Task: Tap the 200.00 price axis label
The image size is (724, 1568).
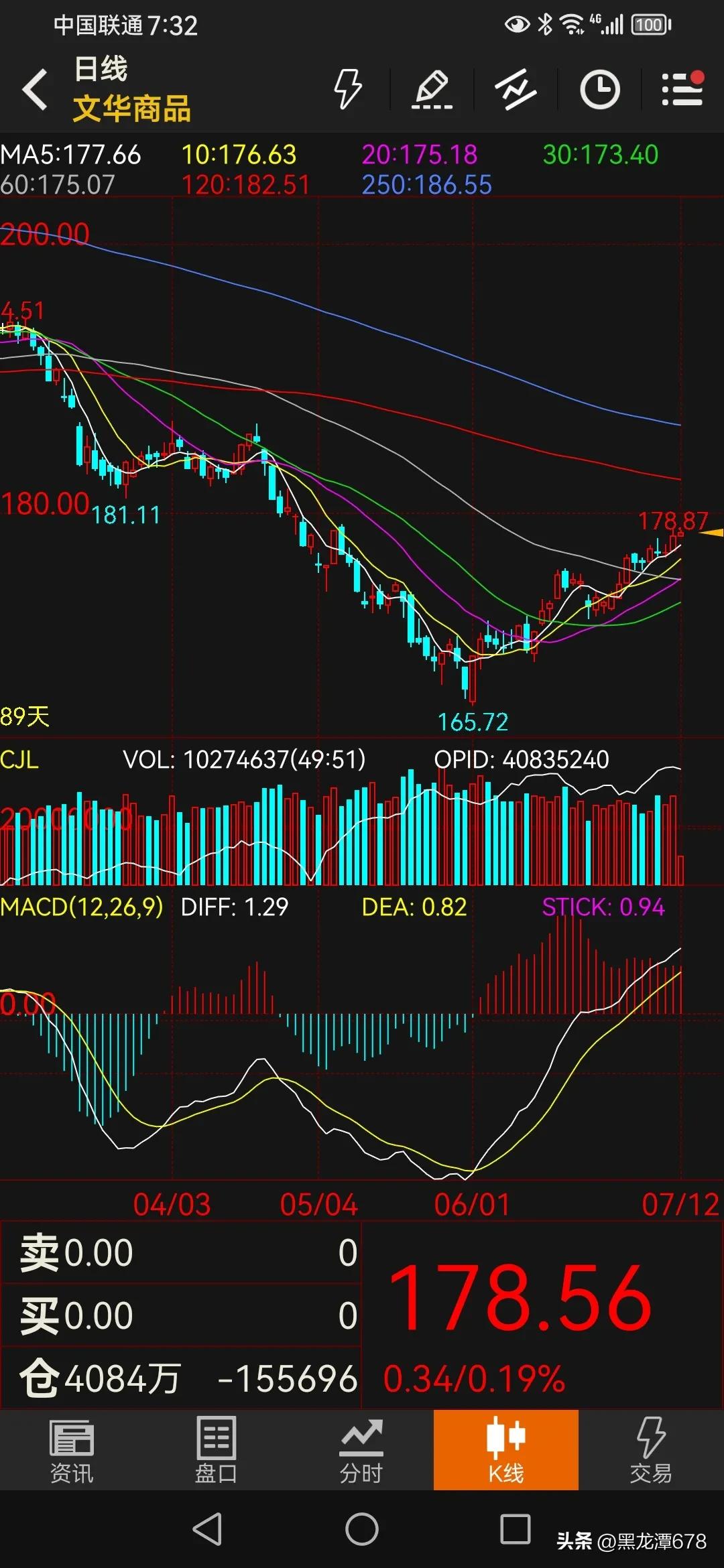Action: tap(45, 235)
